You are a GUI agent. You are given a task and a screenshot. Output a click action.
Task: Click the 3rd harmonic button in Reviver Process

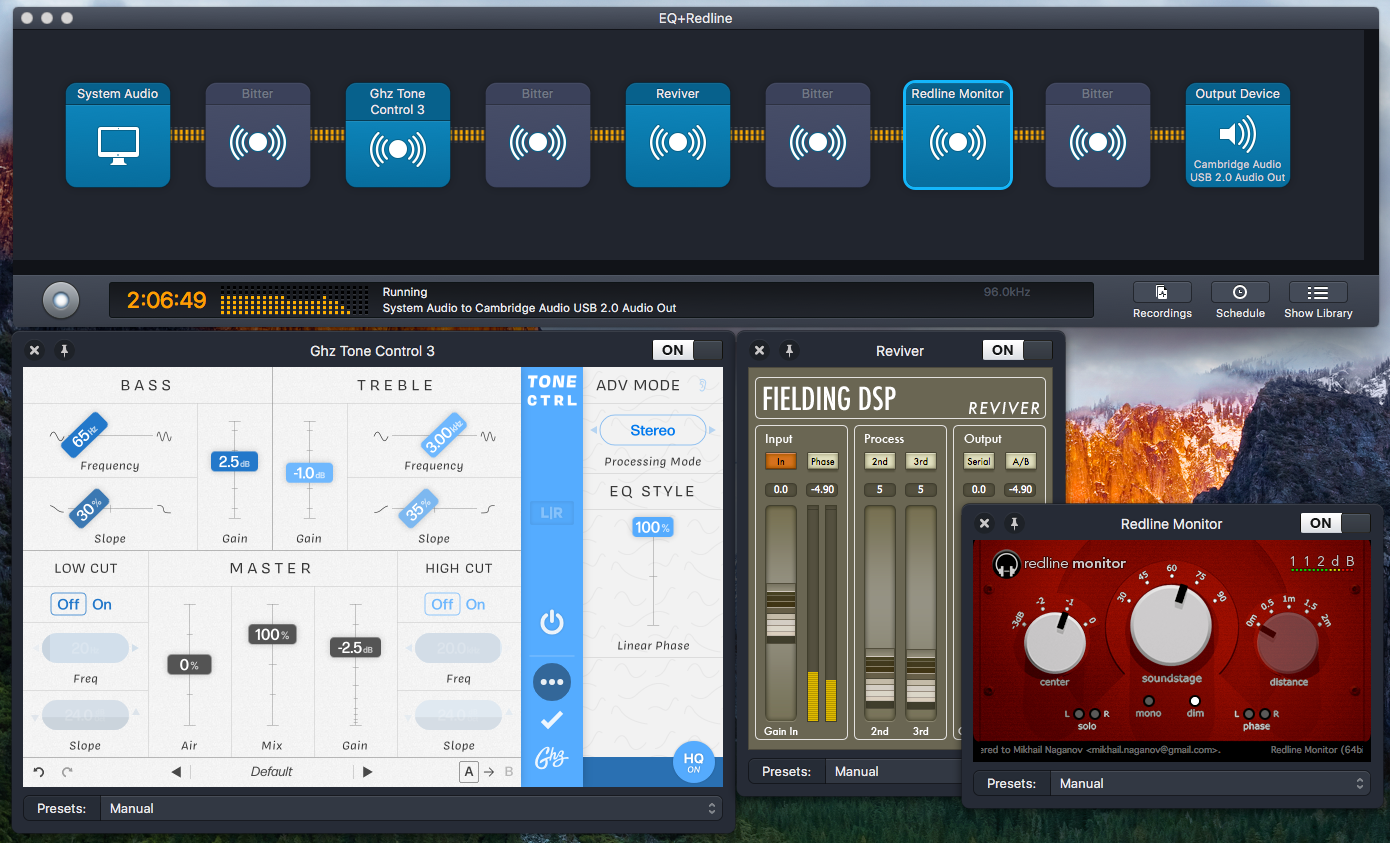point(921,461)
